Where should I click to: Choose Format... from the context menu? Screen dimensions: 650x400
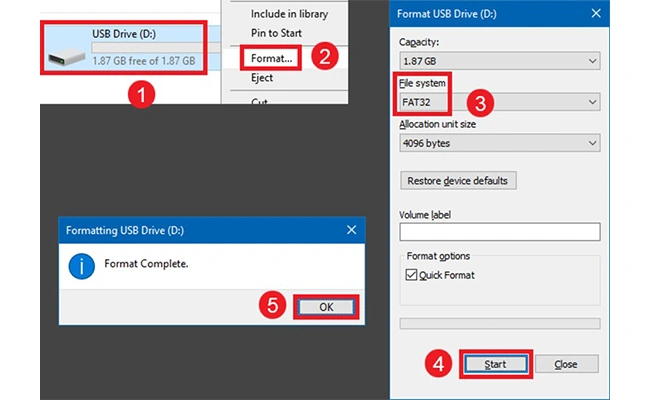point(272,58)
